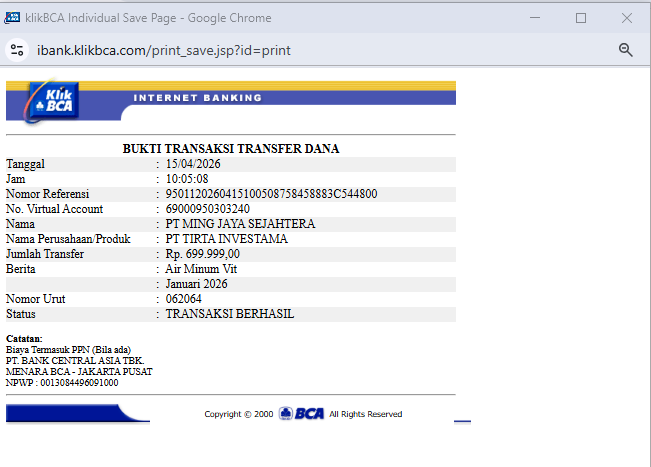Click the NPWP number 0013084496091000
The width and height of the screenshot is (651, 467).
pyautogui.click(x=79, y=382)
